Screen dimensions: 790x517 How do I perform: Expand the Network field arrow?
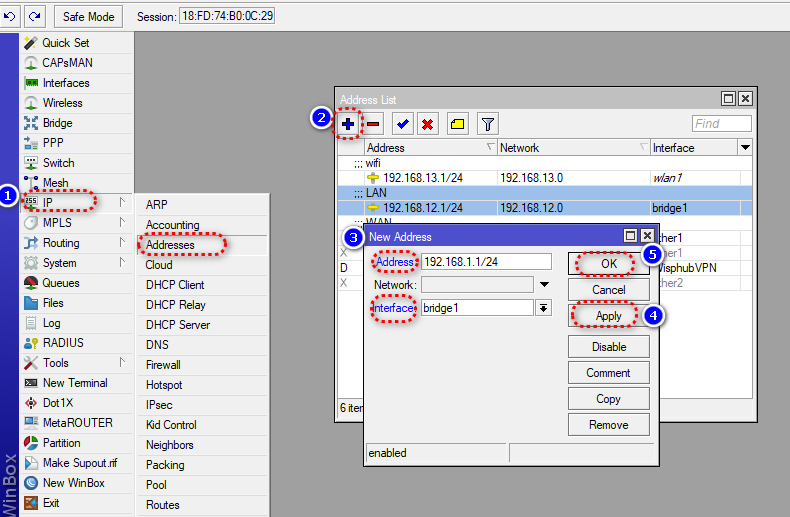click(x=544, y=285)
